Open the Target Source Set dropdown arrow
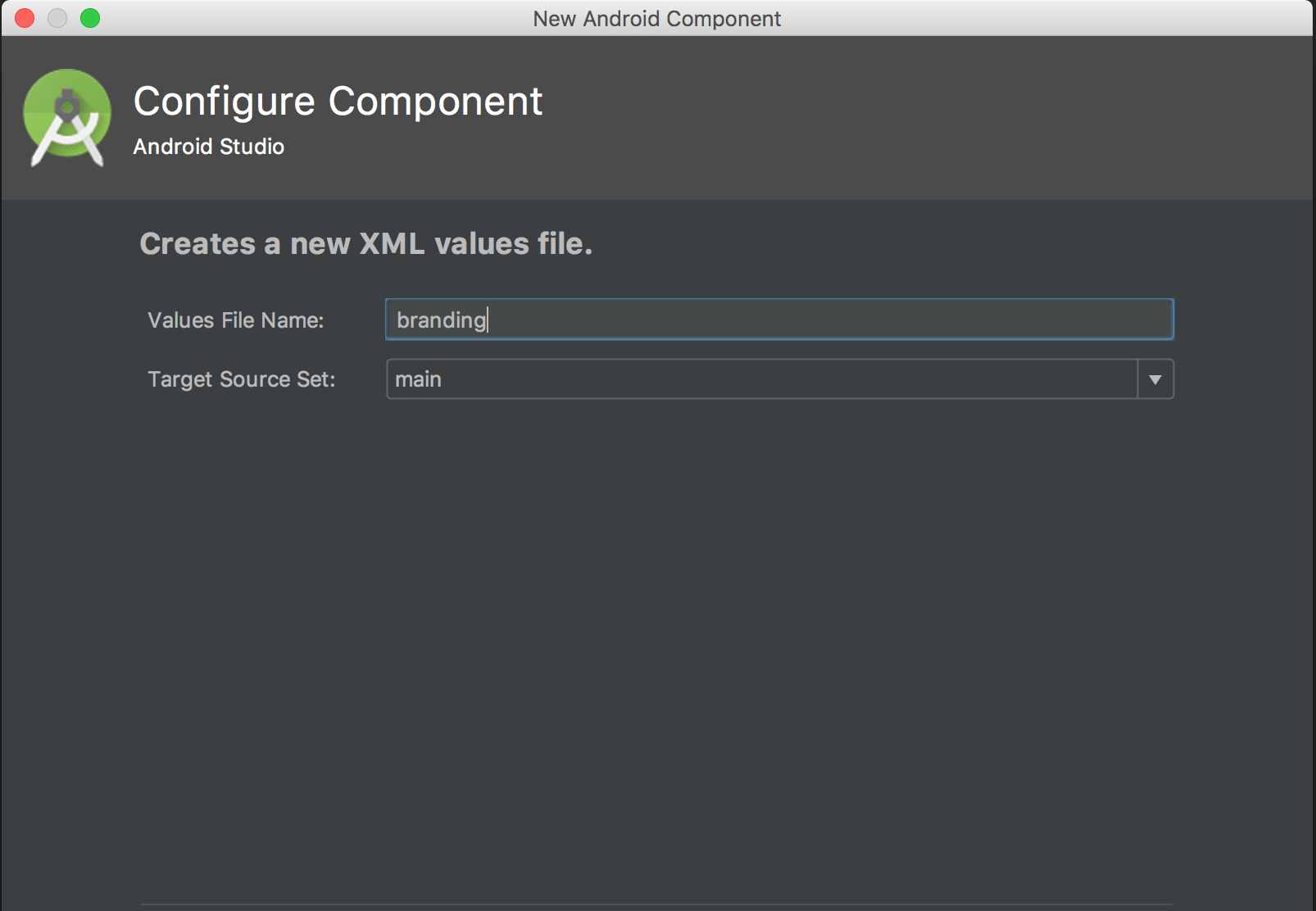This screenshot has width=1316, height=911. coord(1155,379)
